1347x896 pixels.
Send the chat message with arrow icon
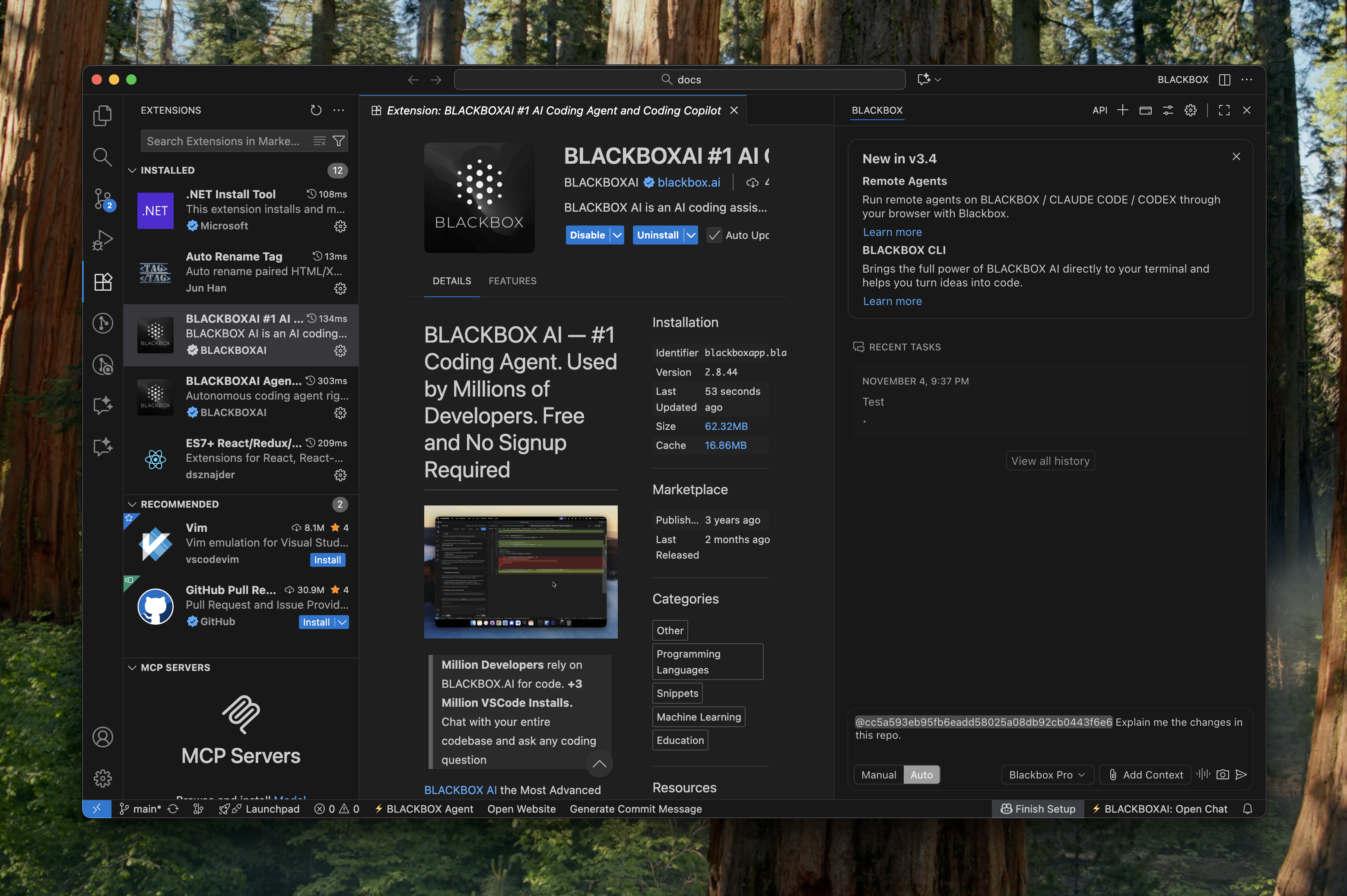point(1241,775)
